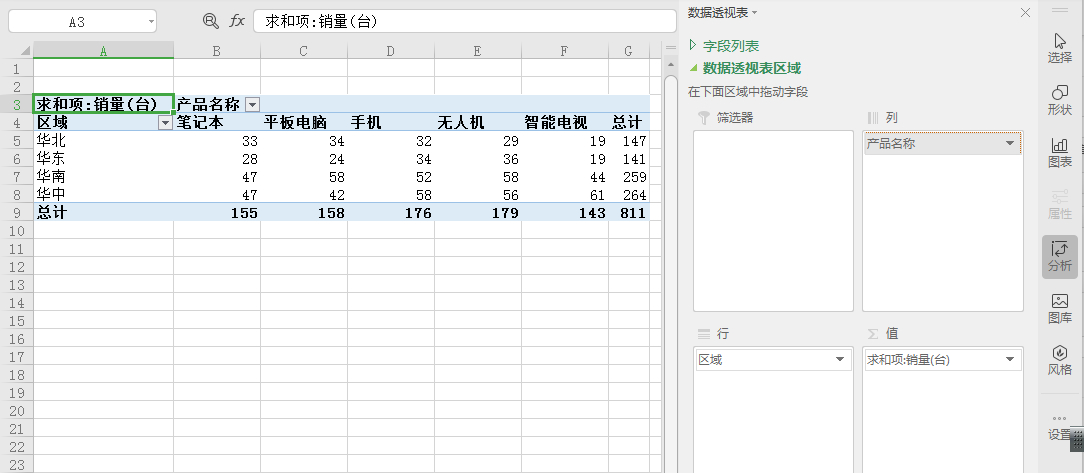Open the 数据透视表 pane title dropdown
The width and height of the screenshot is (1084, 473).
(754, 12)
